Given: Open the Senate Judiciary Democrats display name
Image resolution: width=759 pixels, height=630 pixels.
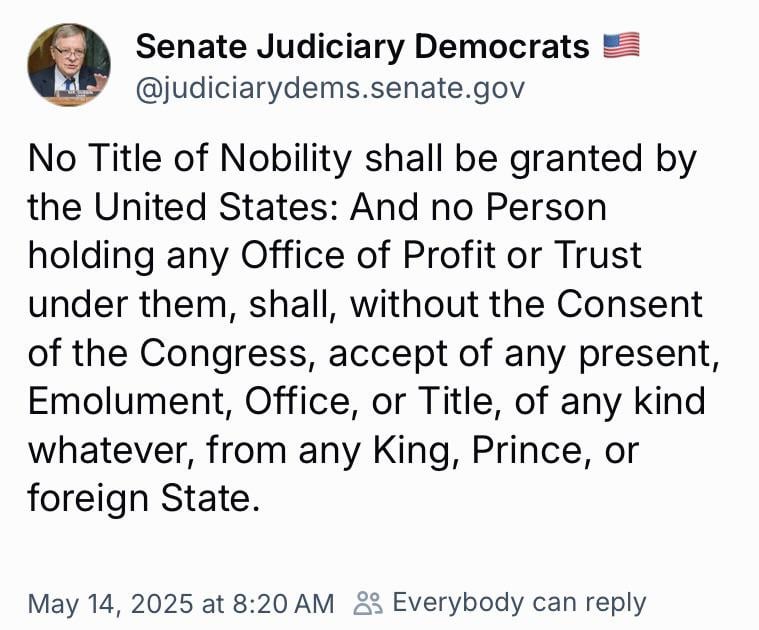Looking at the screenshot, I should tap(362, 46).
